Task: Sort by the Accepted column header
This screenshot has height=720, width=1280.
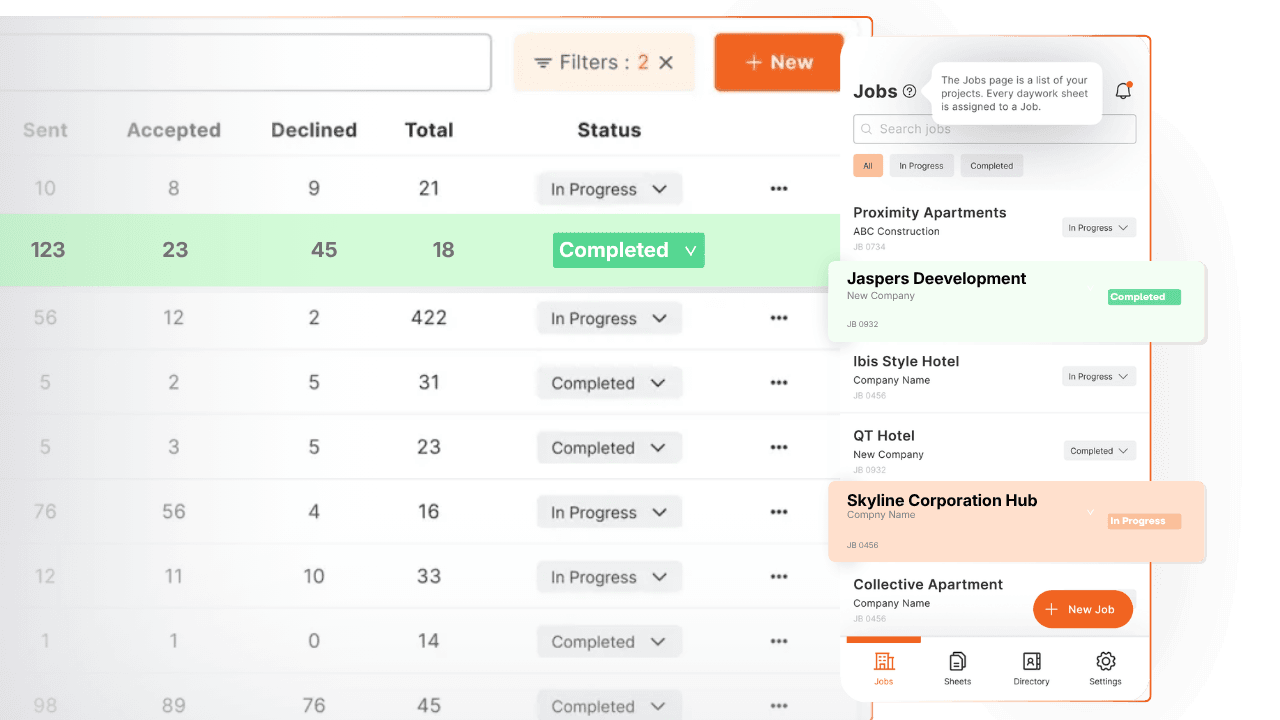Action: click(174, 130)
